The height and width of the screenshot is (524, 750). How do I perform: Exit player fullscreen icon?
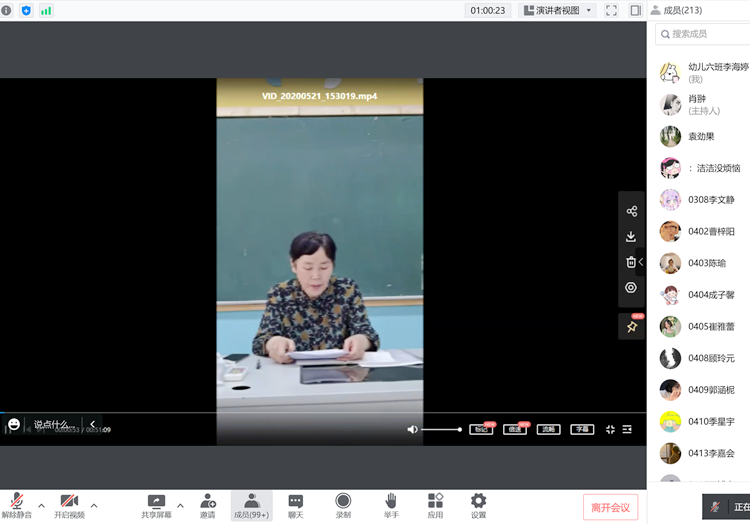pos(610,429)
